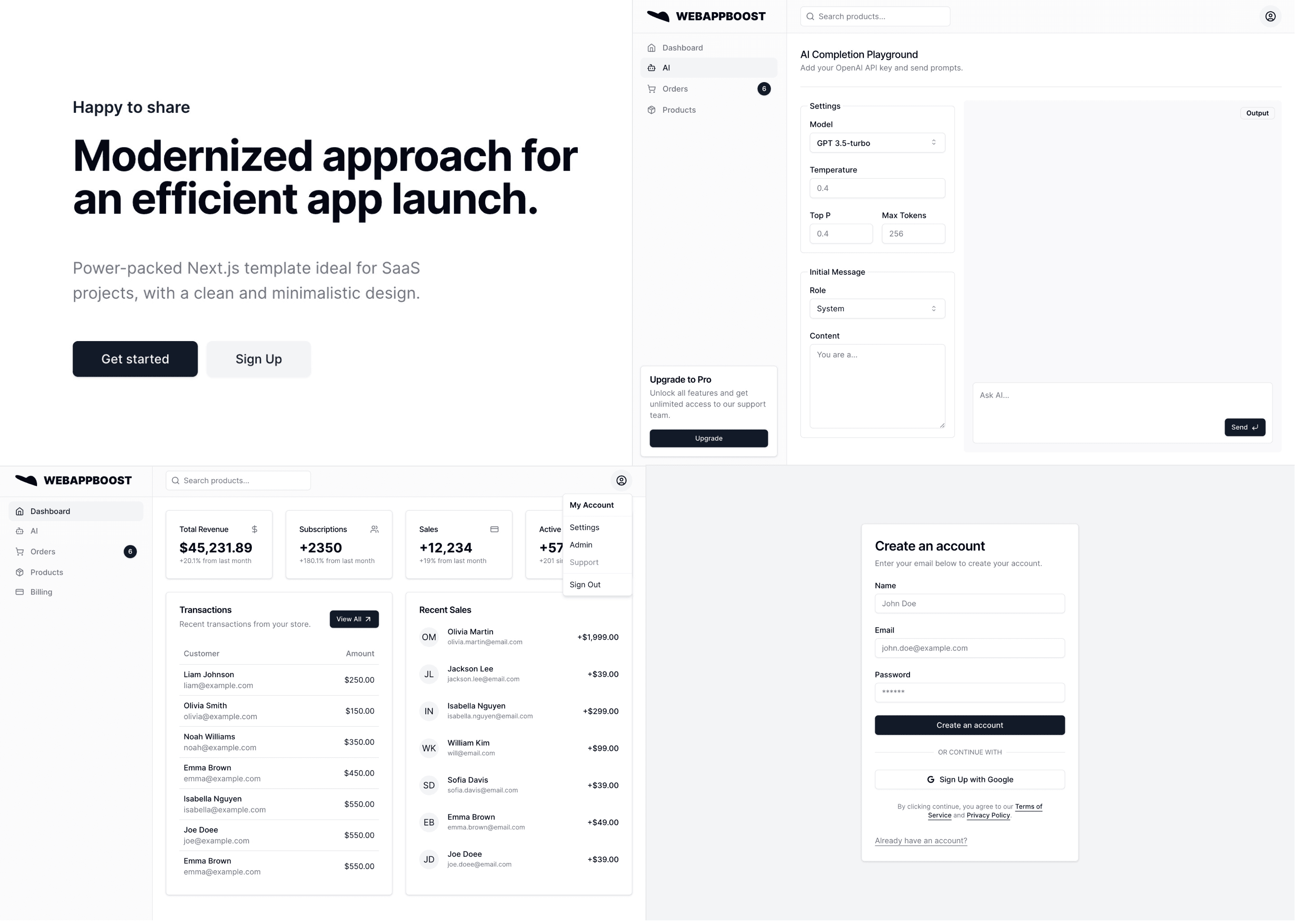1300x924 pixels.
Task: Click the Name input field
Action: [970, 603]
